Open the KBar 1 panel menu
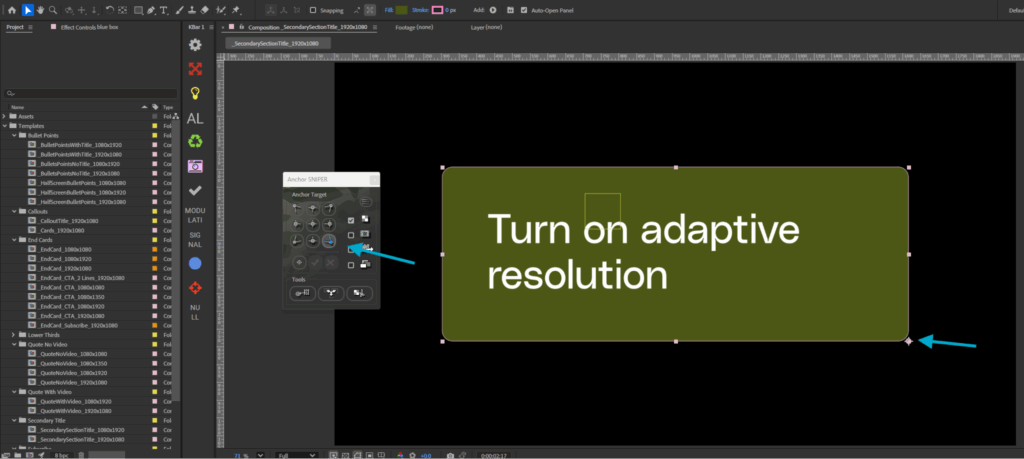The image size is (1024, 459). coord(210,27)
